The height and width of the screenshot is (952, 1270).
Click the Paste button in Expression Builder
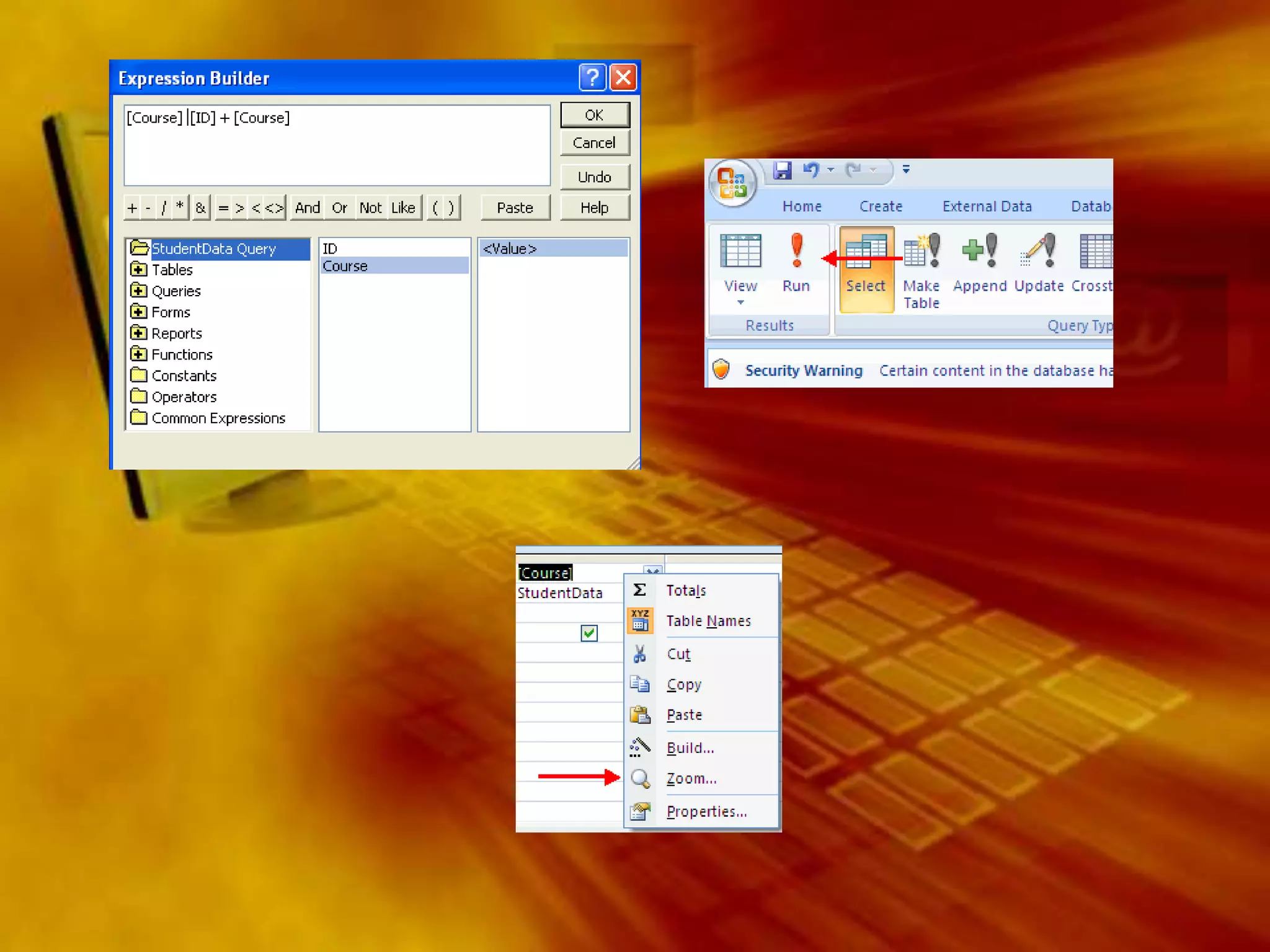click(x=515, y=208)
